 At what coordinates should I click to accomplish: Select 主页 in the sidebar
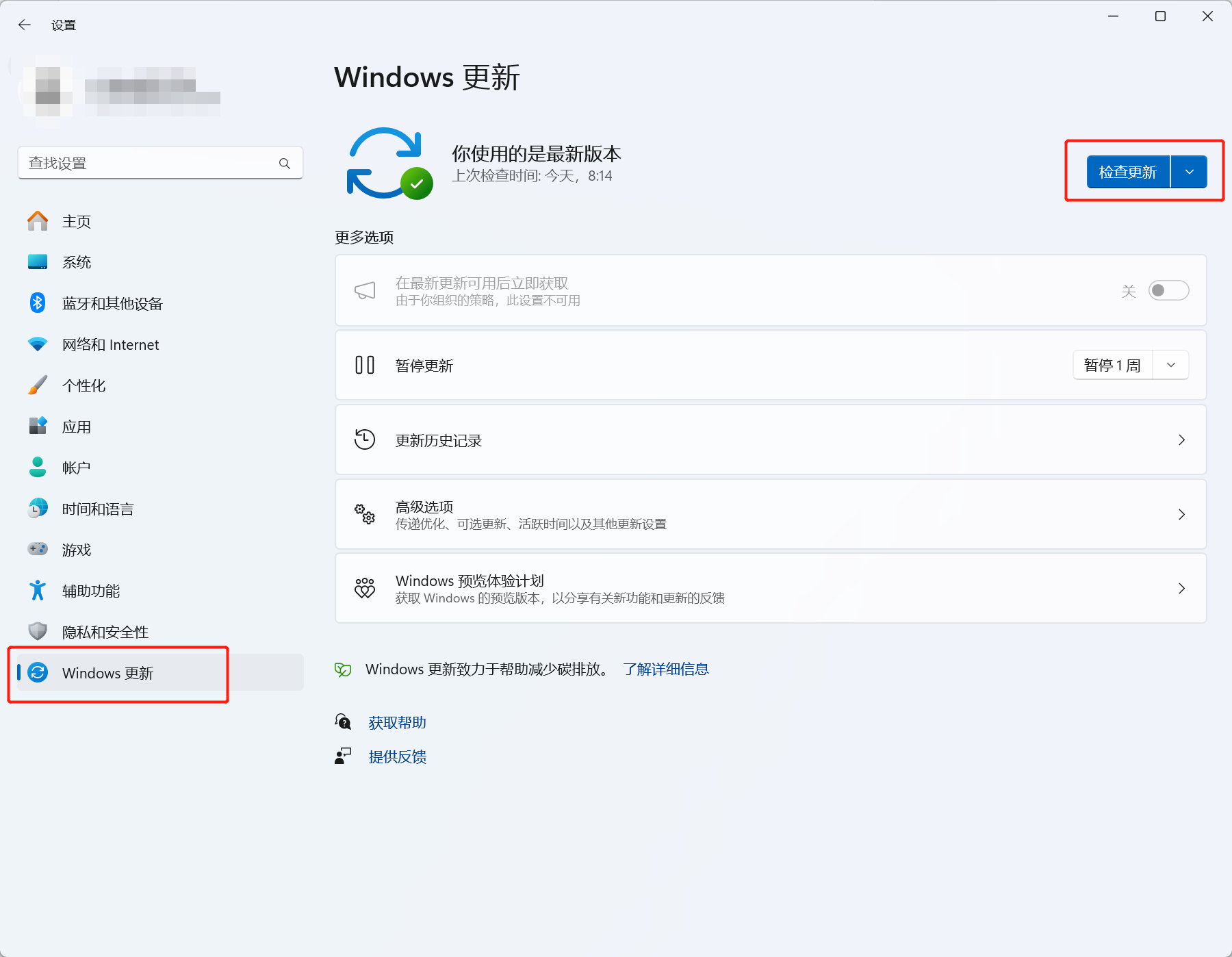(160, 221)
